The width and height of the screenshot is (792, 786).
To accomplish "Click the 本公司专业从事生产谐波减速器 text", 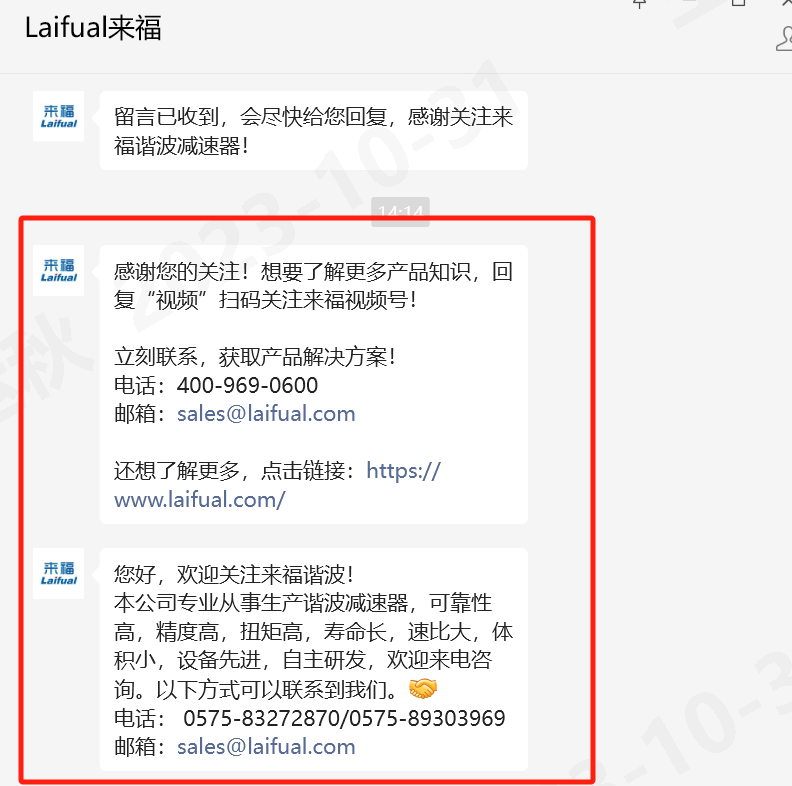I will coord(261,603).
